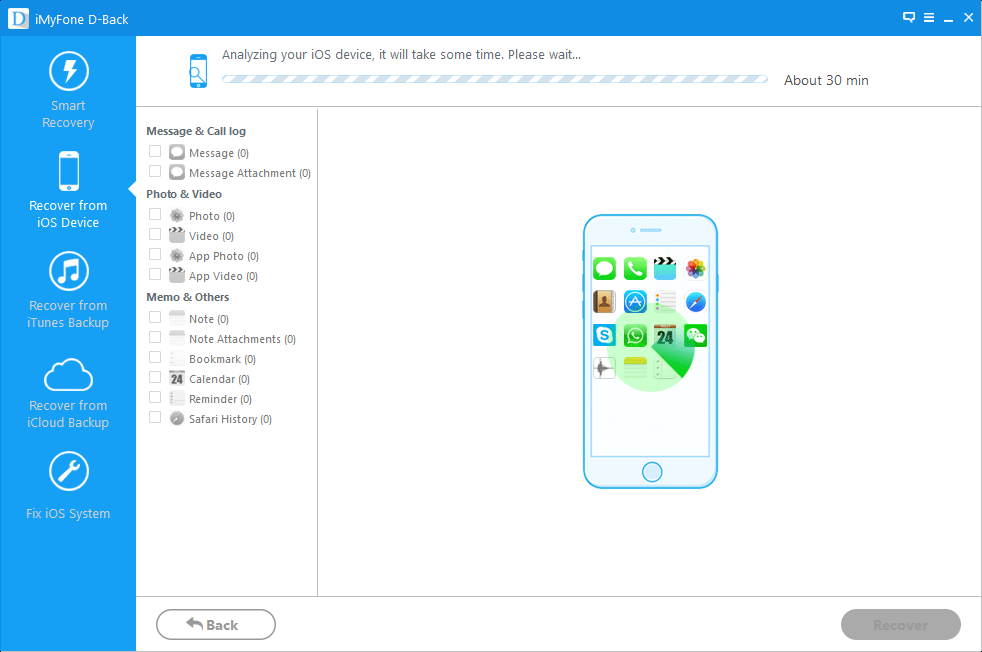This screenshot has height=652, width=982.
Task: Click the green Messages icon on illustration
Action: (x=604, y=269)
